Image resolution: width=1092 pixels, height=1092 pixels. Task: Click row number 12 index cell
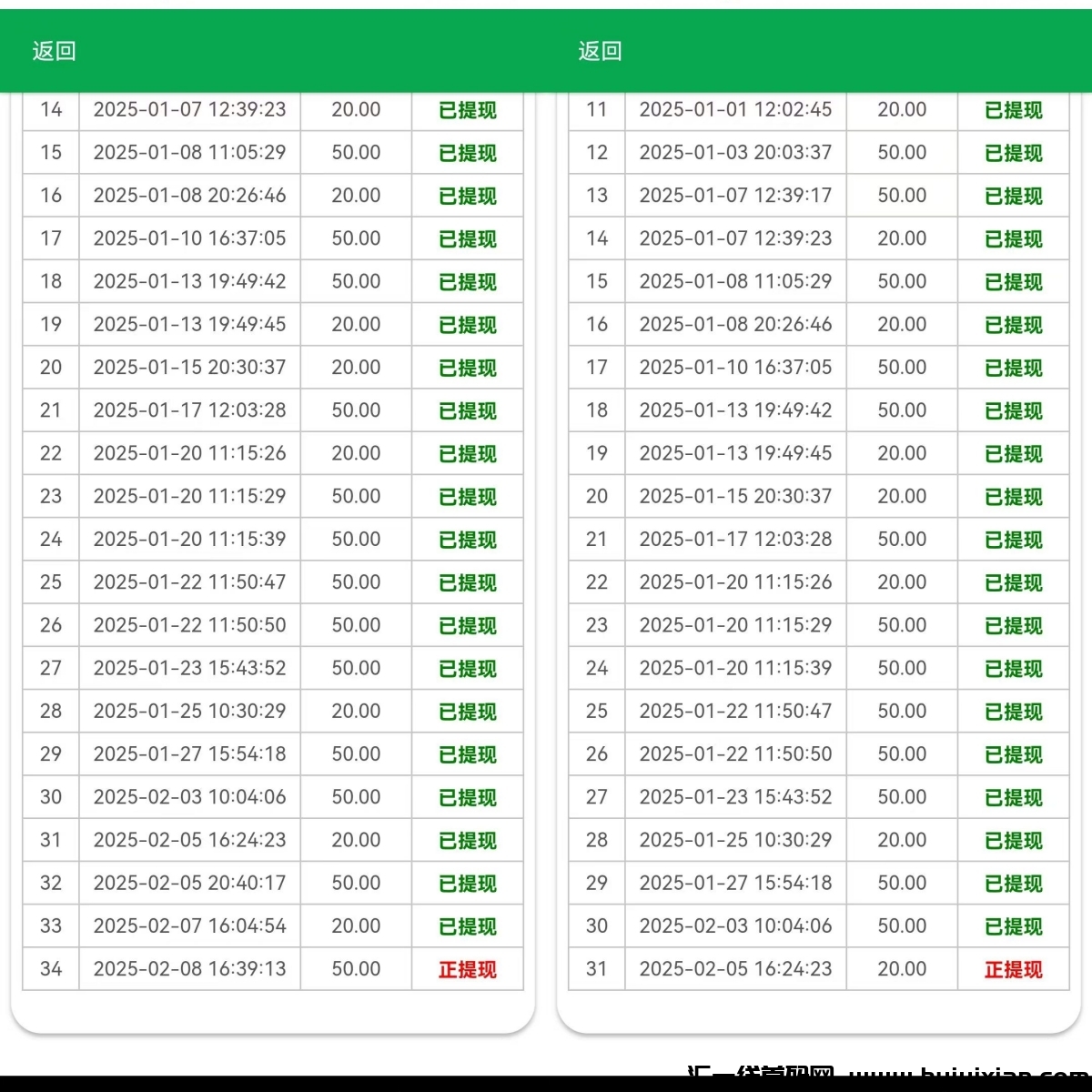(x=597, y=153)
